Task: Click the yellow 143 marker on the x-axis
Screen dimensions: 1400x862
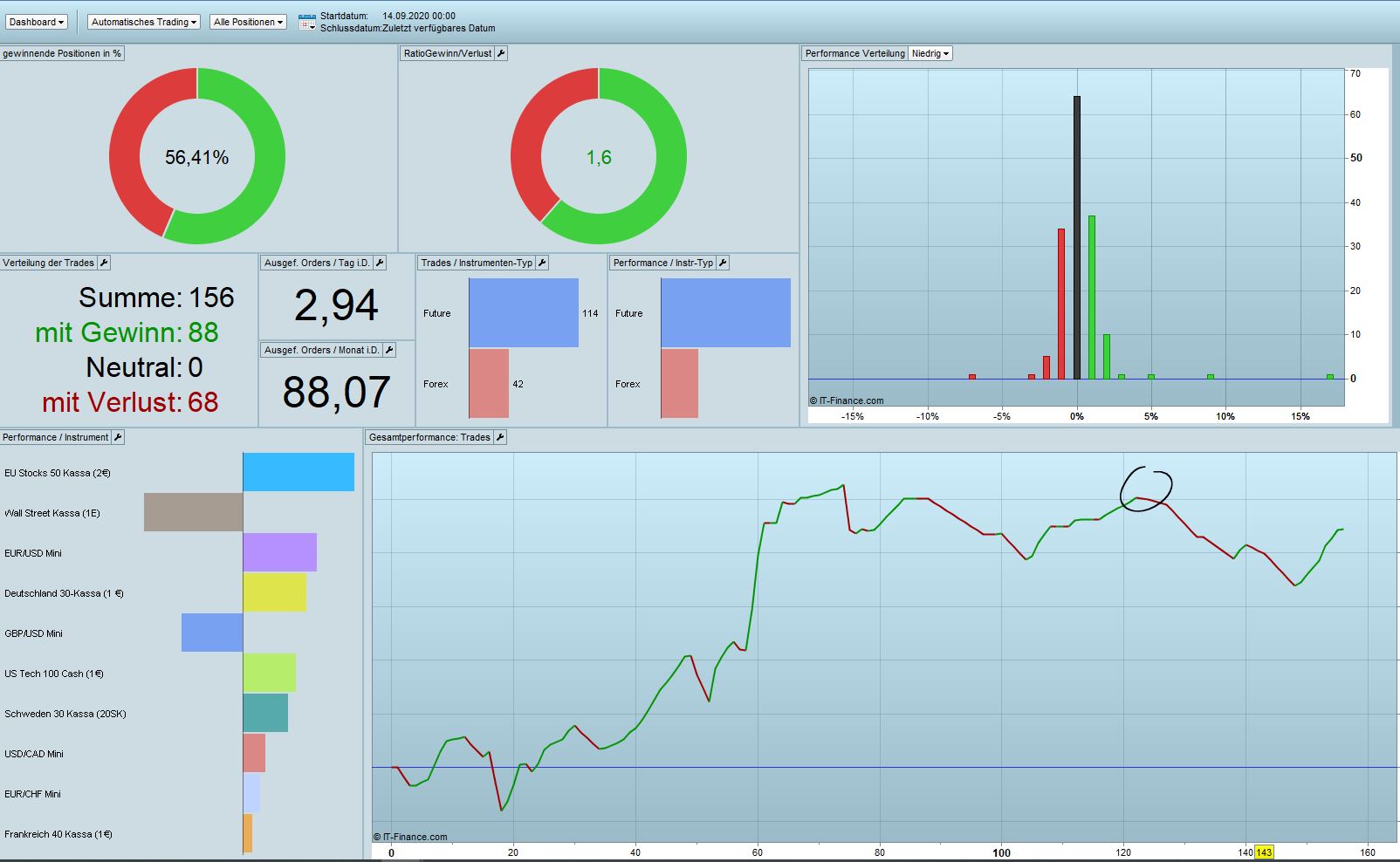Action: (1264, 852)
